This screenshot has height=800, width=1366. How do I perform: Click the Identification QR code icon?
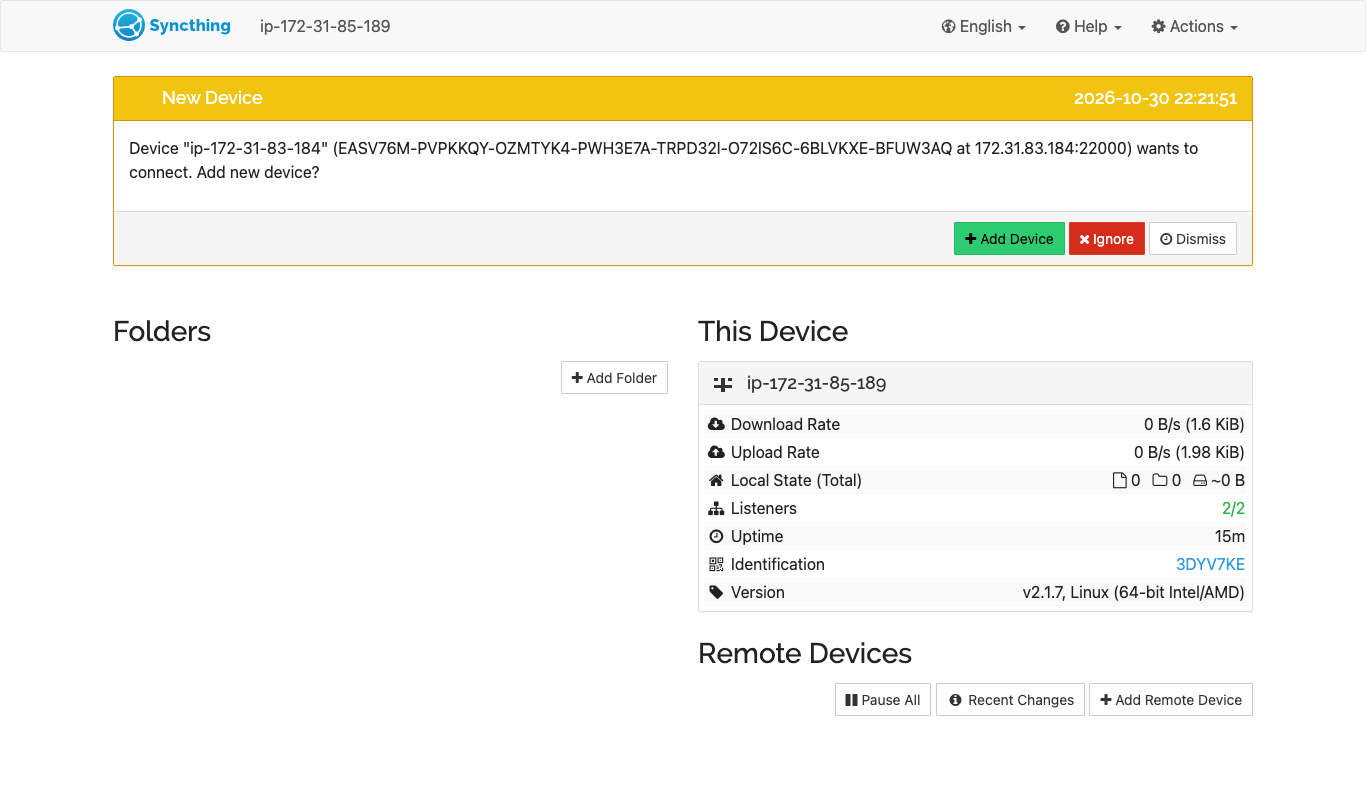tap(716, 564)
